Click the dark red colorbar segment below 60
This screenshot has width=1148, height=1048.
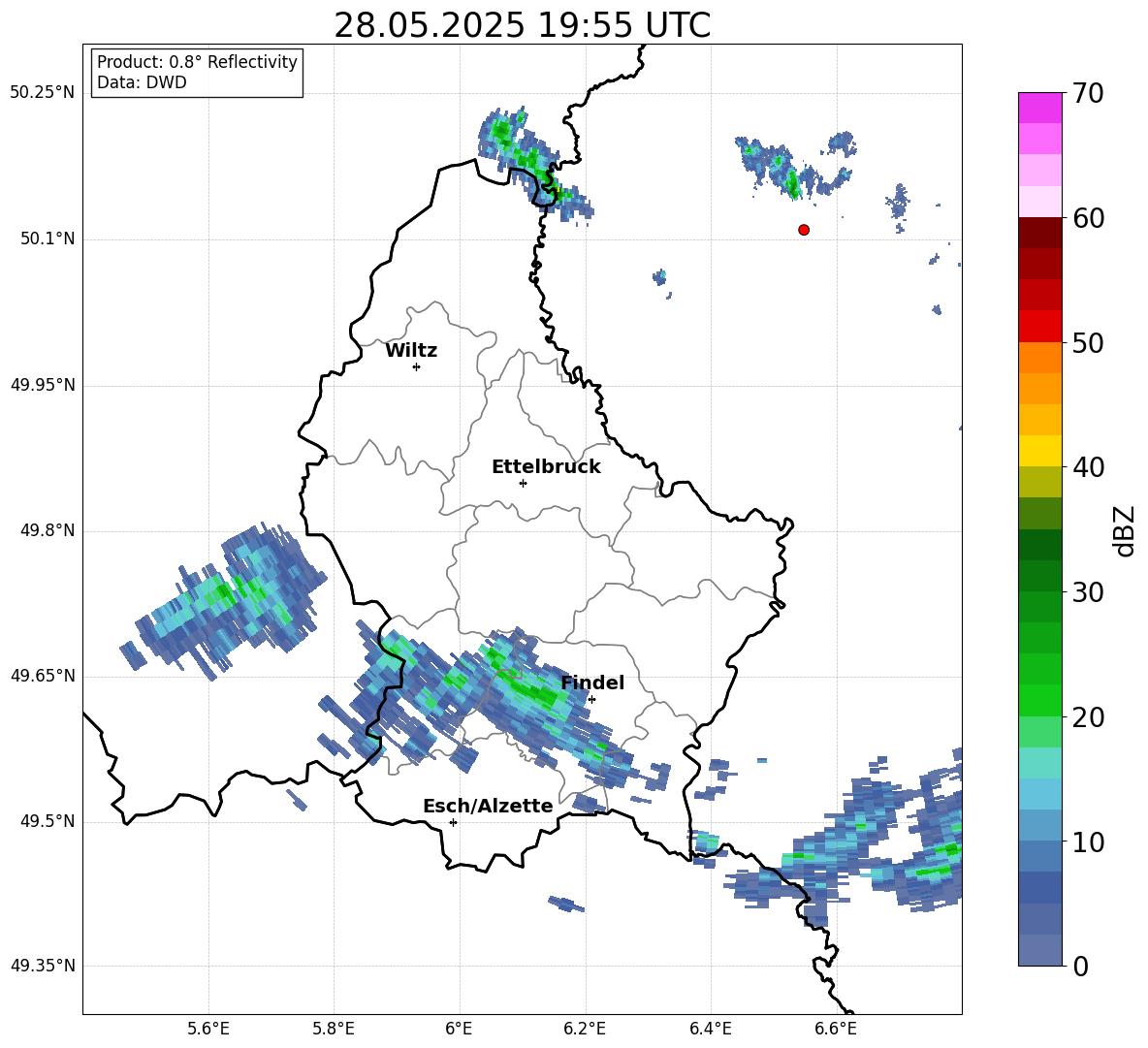pyautogui.click(x=1039, y=233)
